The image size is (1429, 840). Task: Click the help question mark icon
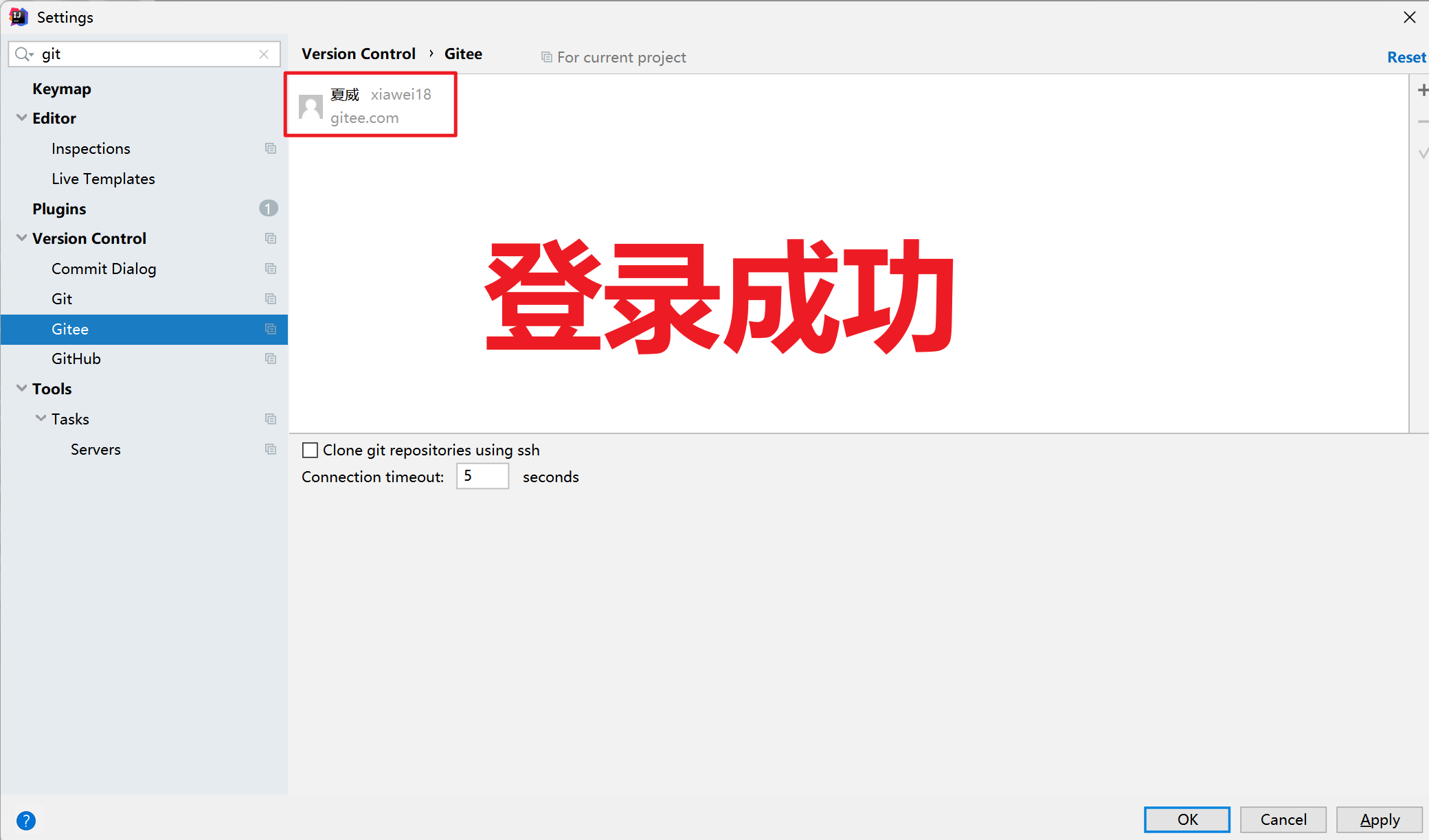pos(26,820)
